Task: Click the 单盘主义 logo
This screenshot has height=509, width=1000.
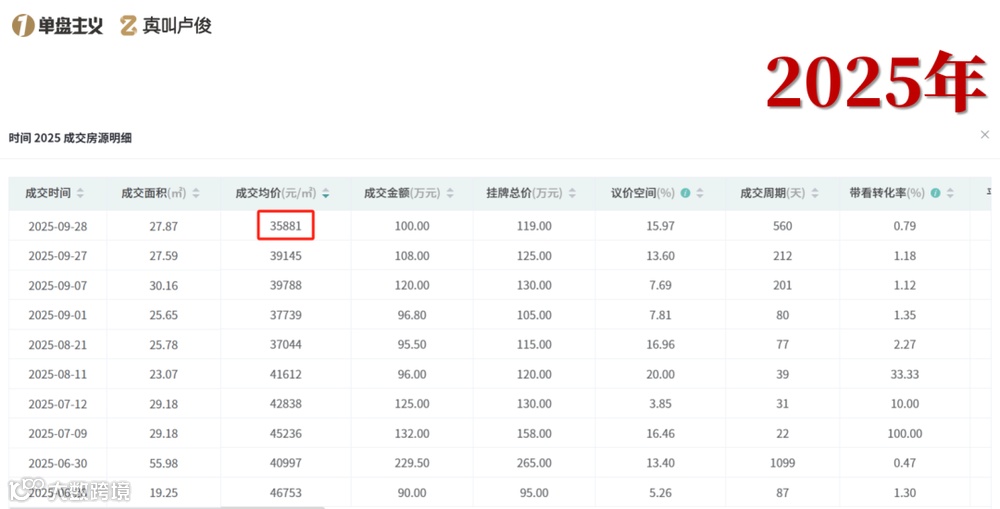Action: pos(57,26)
